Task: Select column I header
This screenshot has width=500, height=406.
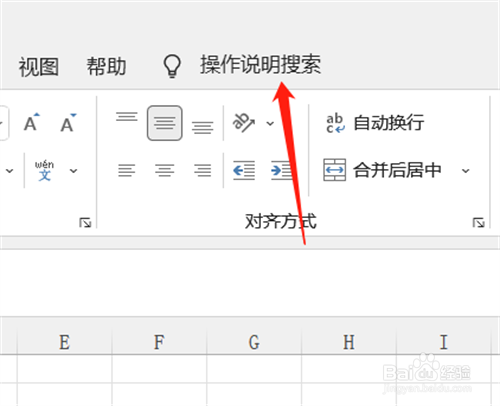Action: click(444, 342)
